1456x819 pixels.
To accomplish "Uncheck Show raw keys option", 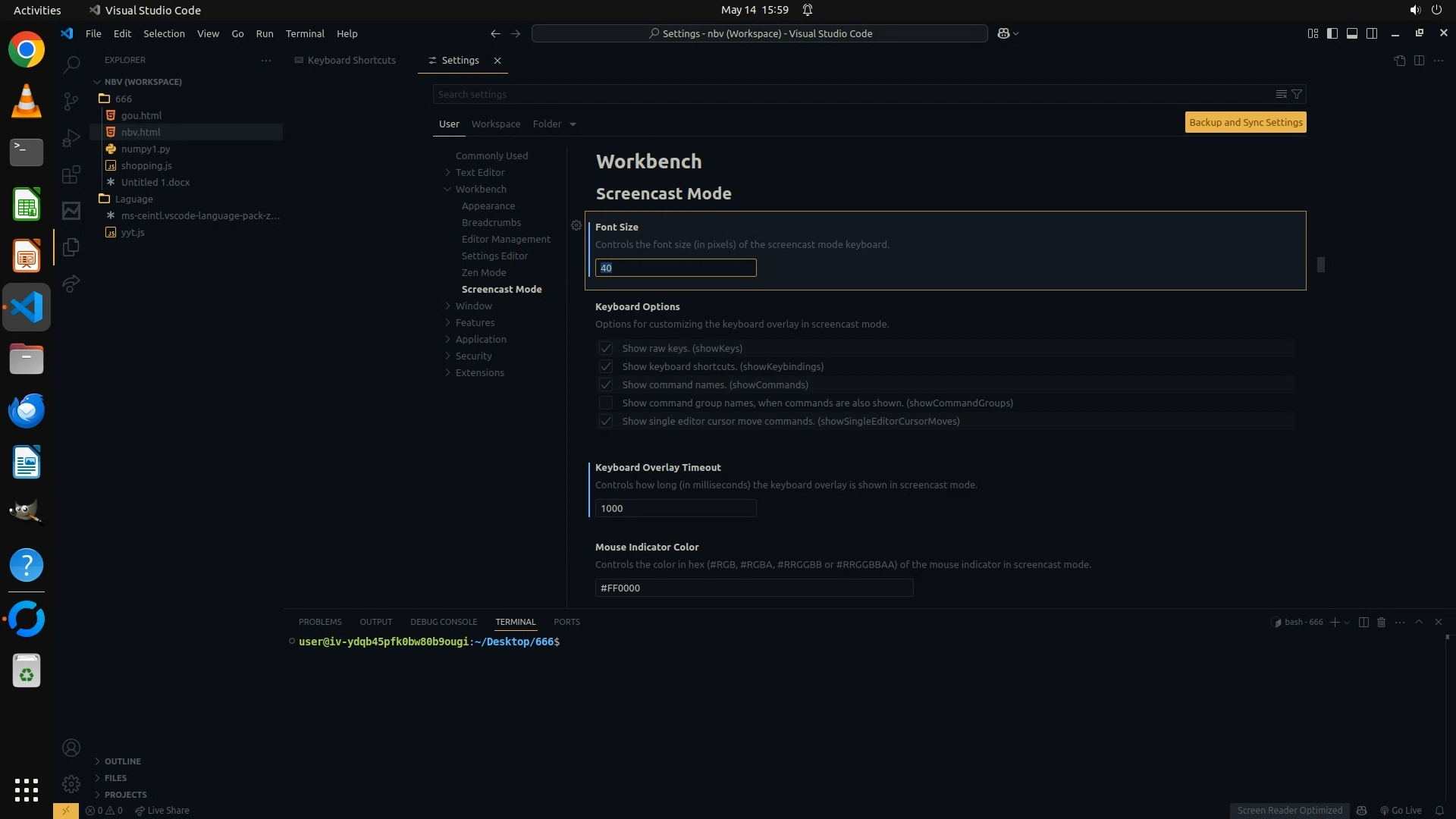I will pos(605,348).
